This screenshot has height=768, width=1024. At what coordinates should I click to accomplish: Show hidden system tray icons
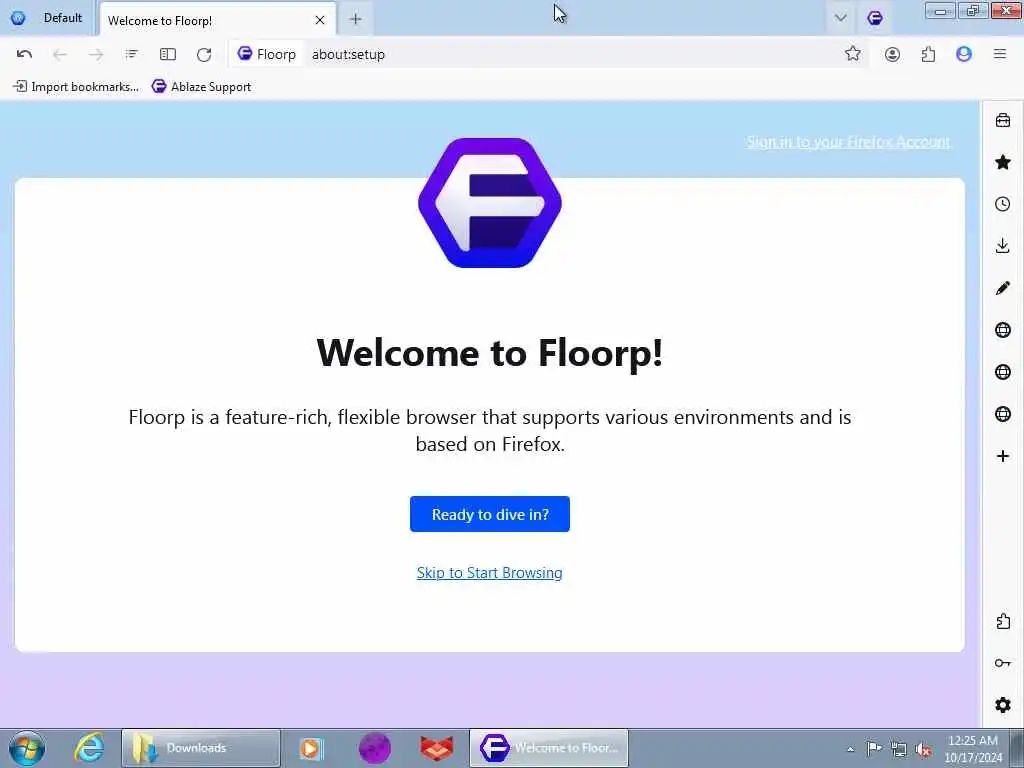pyautogui.click(x=850, y=749)
